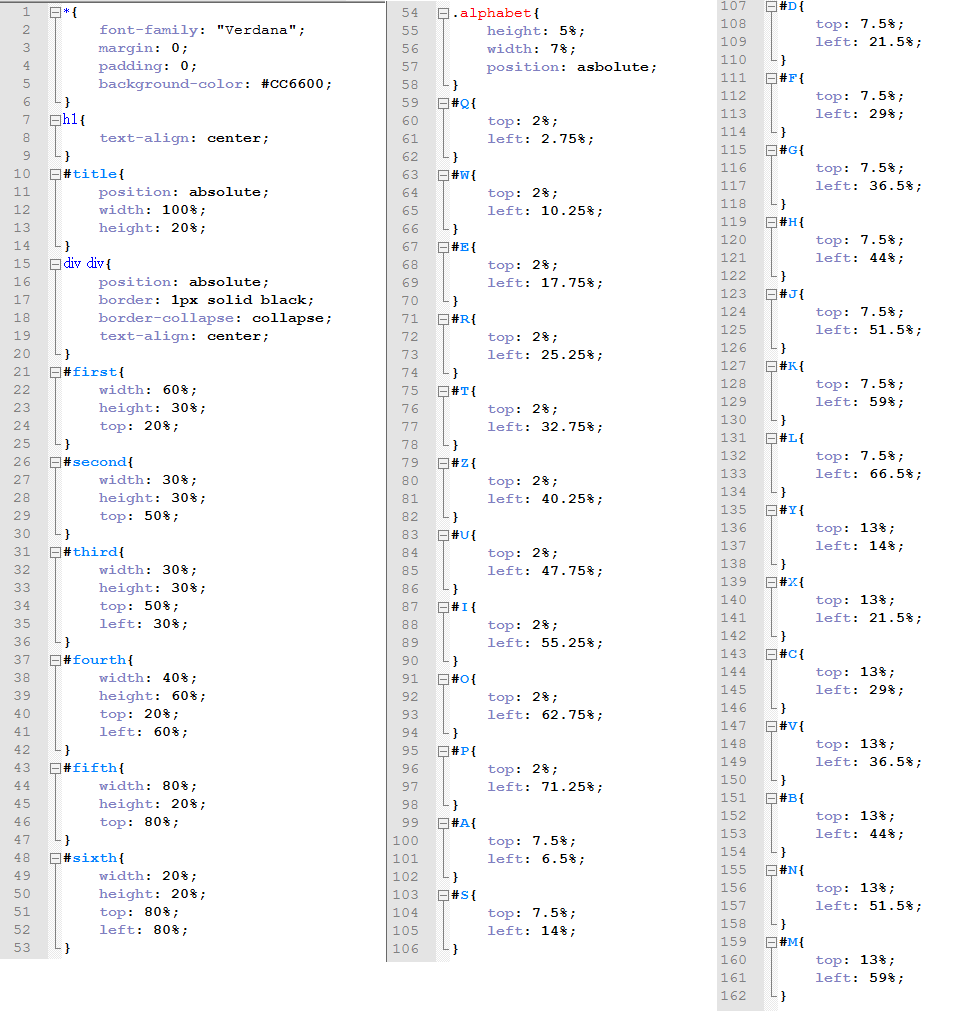Fold the #L rule block

(771, 438)
